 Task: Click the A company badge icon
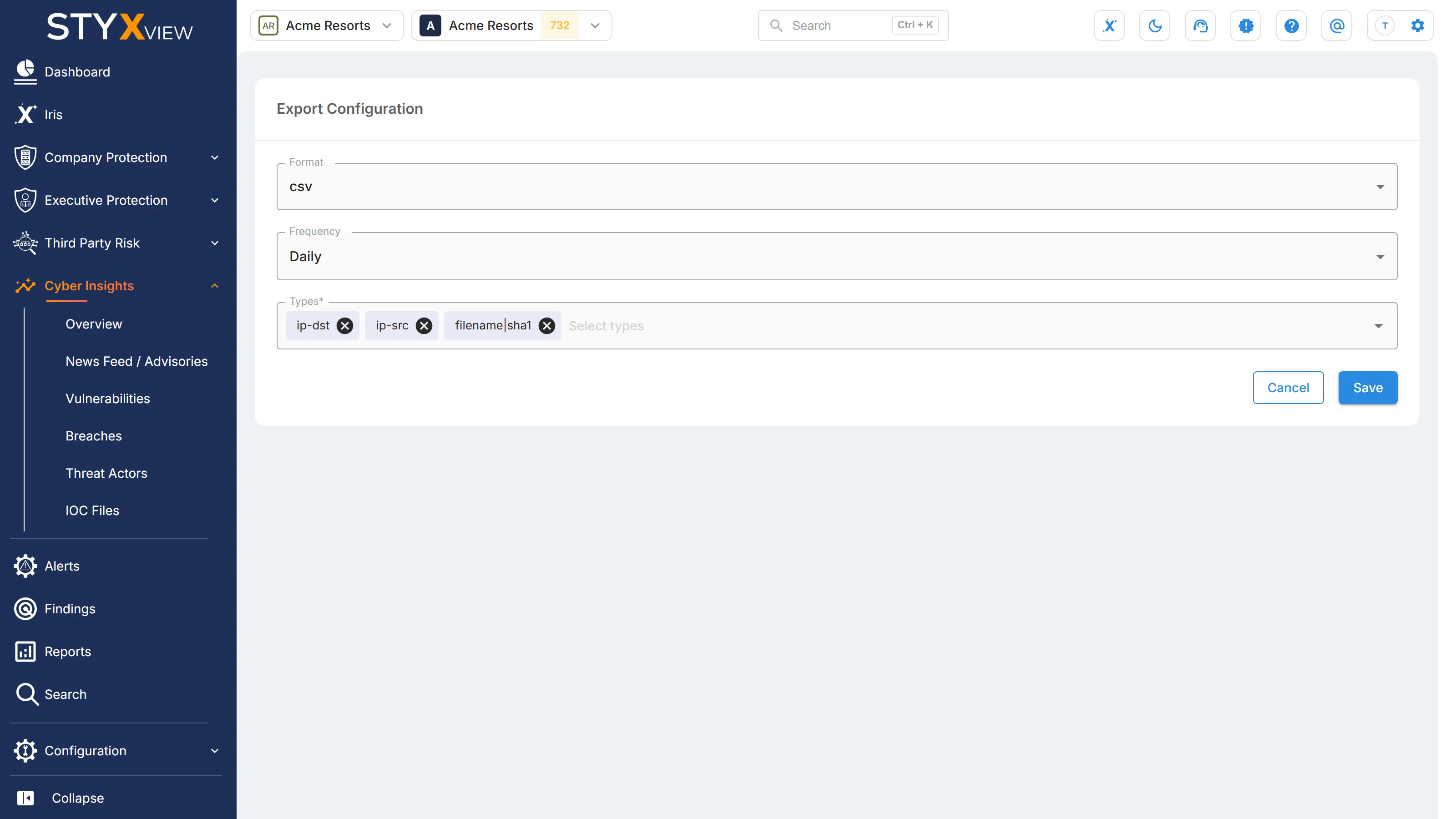pyautogui.click(x=430, y=25)
